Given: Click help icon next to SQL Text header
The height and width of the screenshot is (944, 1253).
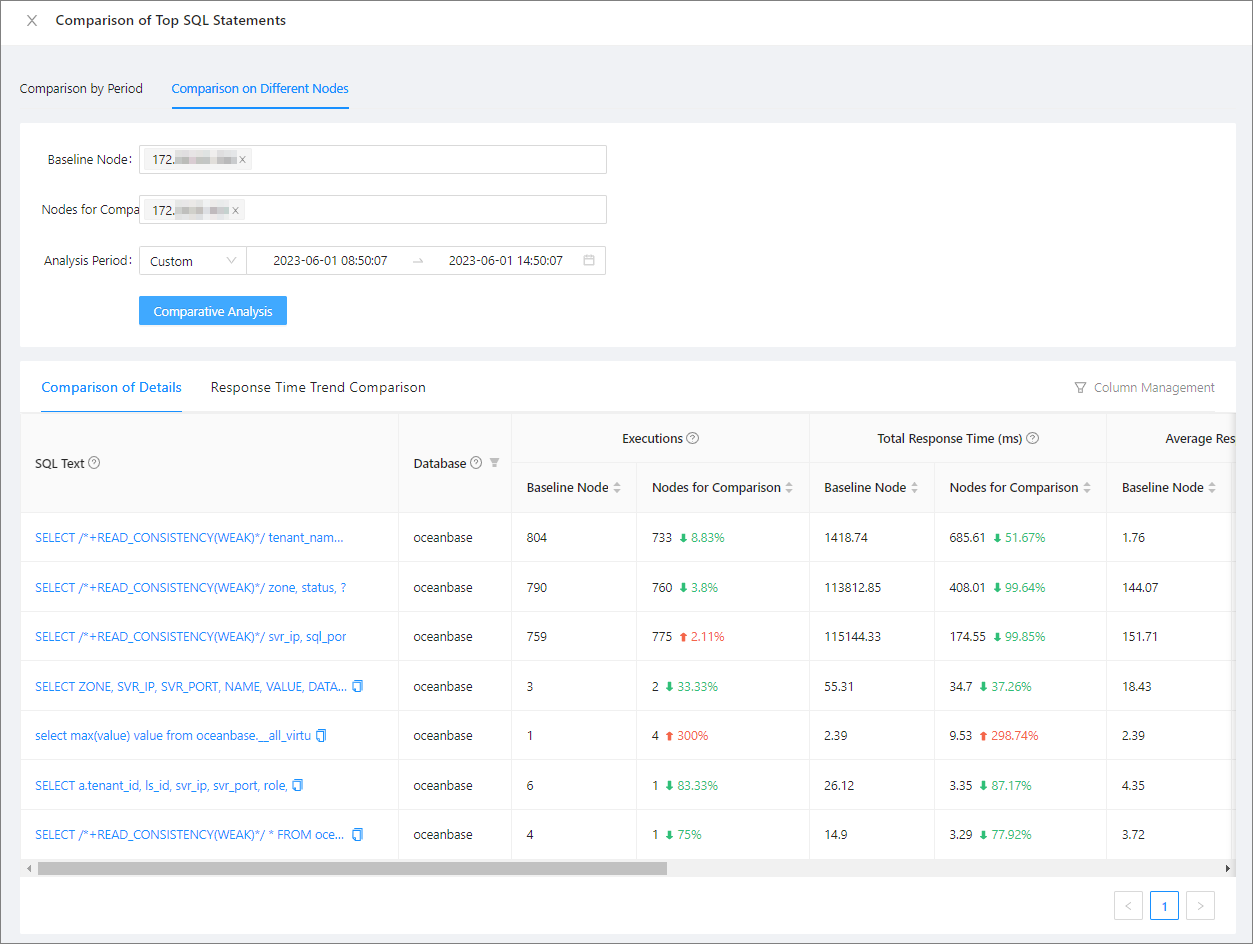Looking at the screenshot, I should tap(94, 463).
